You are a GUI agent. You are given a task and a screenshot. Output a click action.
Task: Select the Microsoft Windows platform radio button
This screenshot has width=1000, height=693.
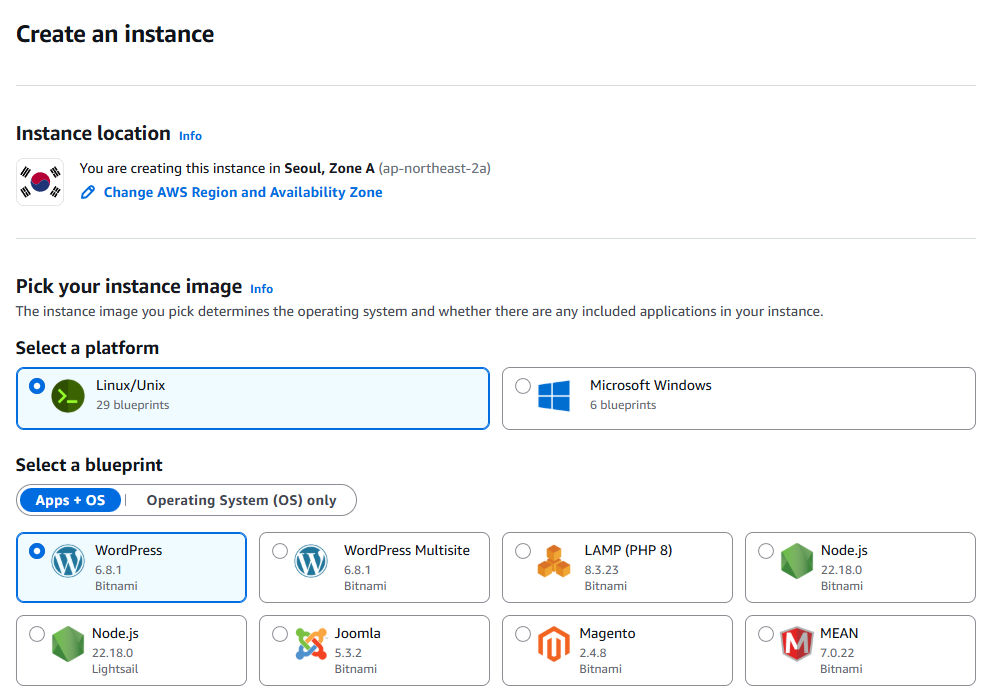tap(522, 385)
